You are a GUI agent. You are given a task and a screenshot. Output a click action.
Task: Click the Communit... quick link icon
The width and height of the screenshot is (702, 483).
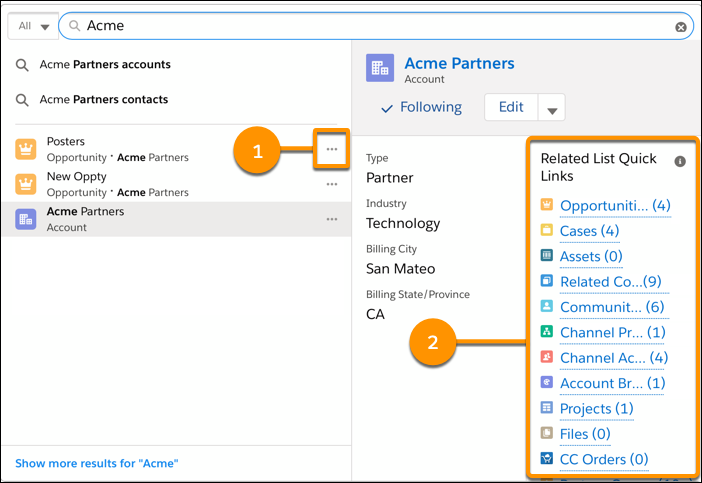[547, 306]
